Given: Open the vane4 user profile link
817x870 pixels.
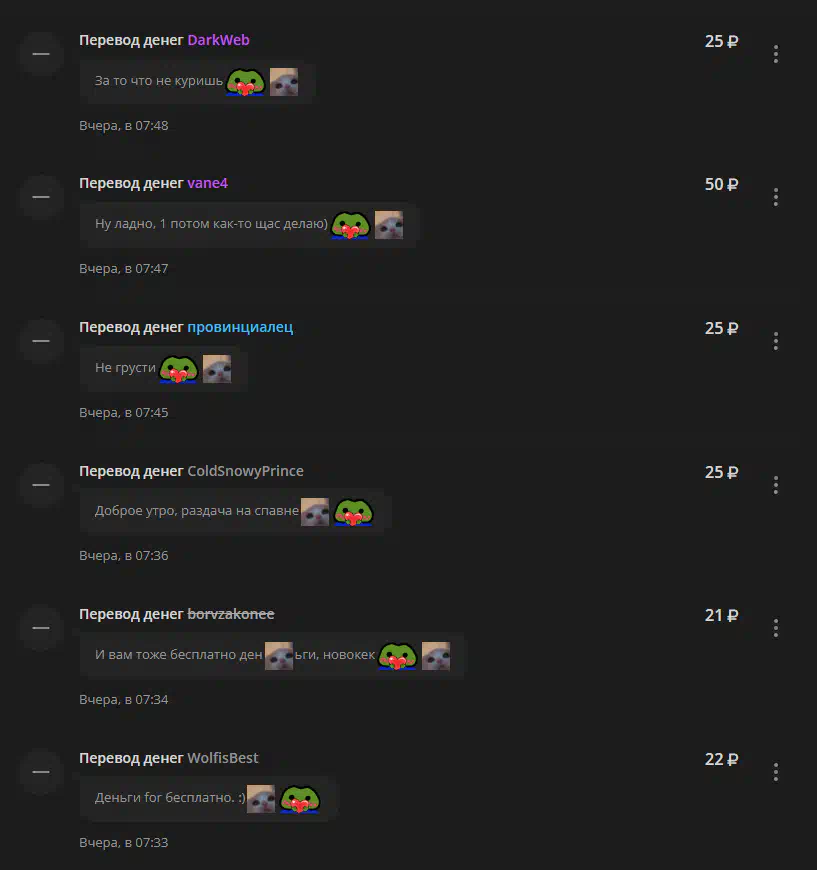Looking at the screenshot, I should click(x=207, y=183).
